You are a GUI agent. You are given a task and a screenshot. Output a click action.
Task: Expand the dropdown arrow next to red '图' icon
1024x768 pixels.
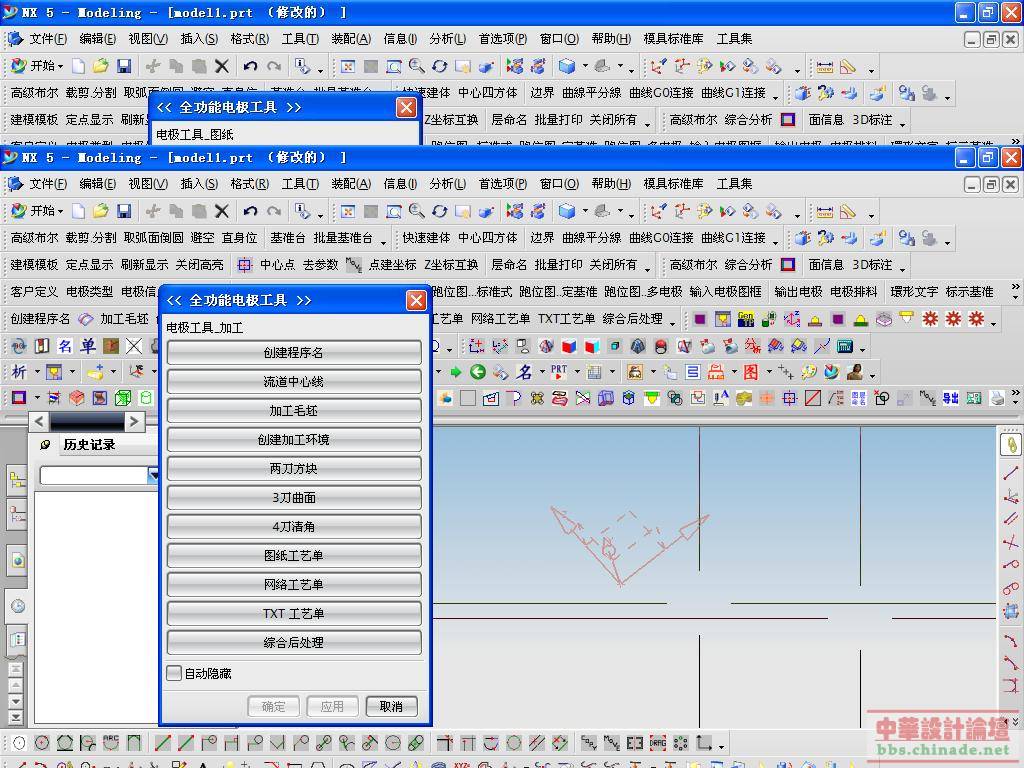(769, 372)
